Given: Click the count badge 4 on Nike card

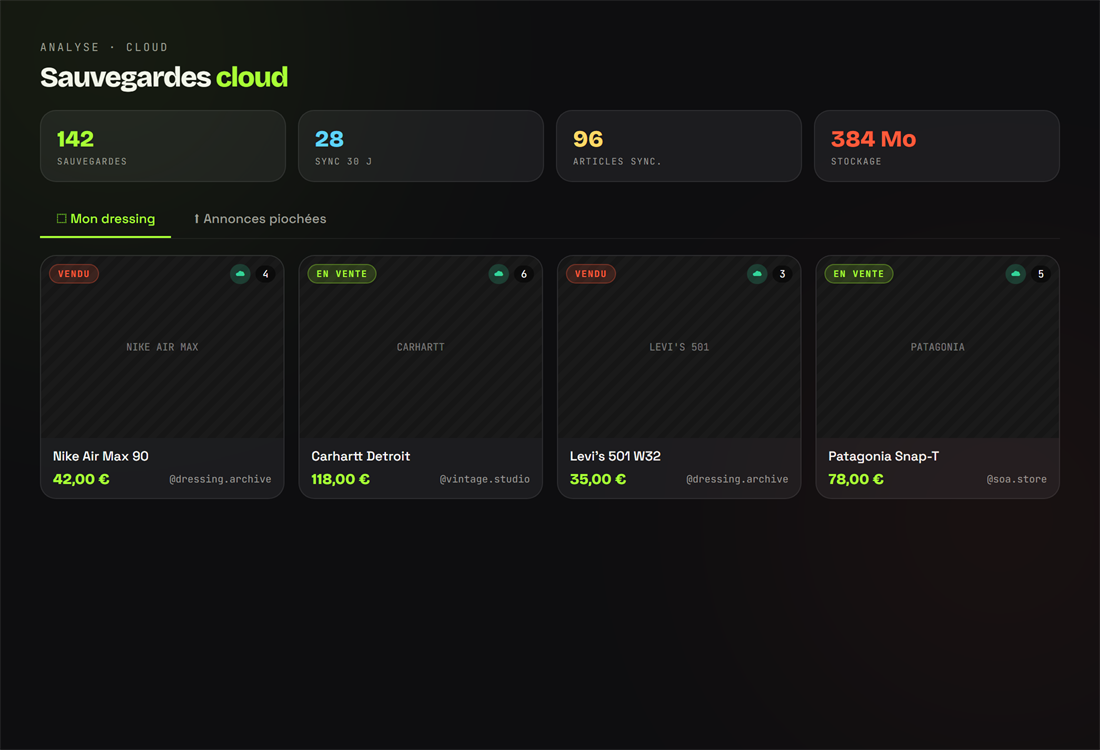Looking at the screenshot, I should coord(265,274).
